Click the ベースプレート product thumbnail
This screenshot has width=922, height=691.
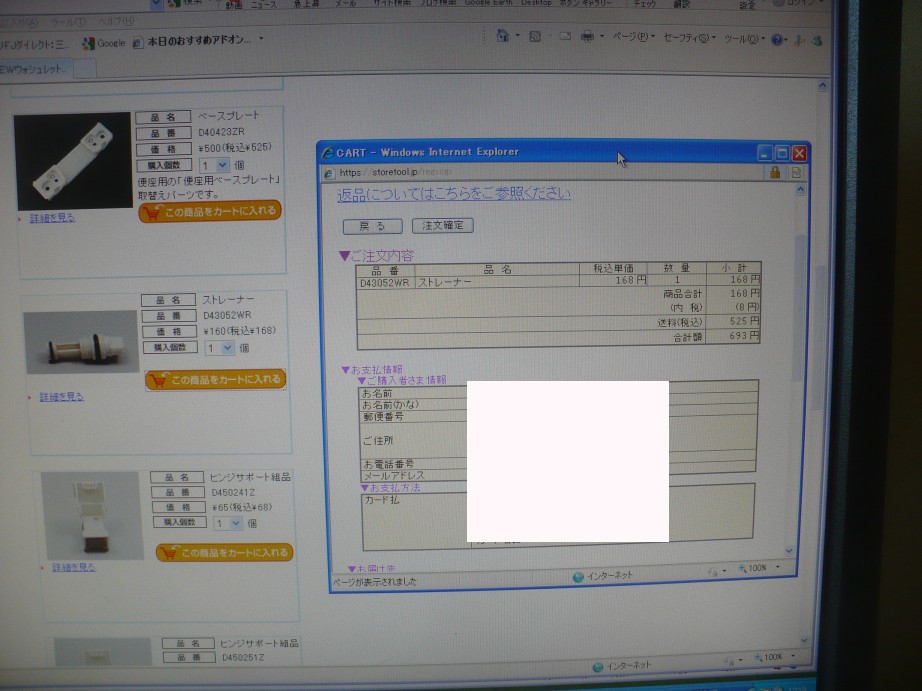point(72,161)
